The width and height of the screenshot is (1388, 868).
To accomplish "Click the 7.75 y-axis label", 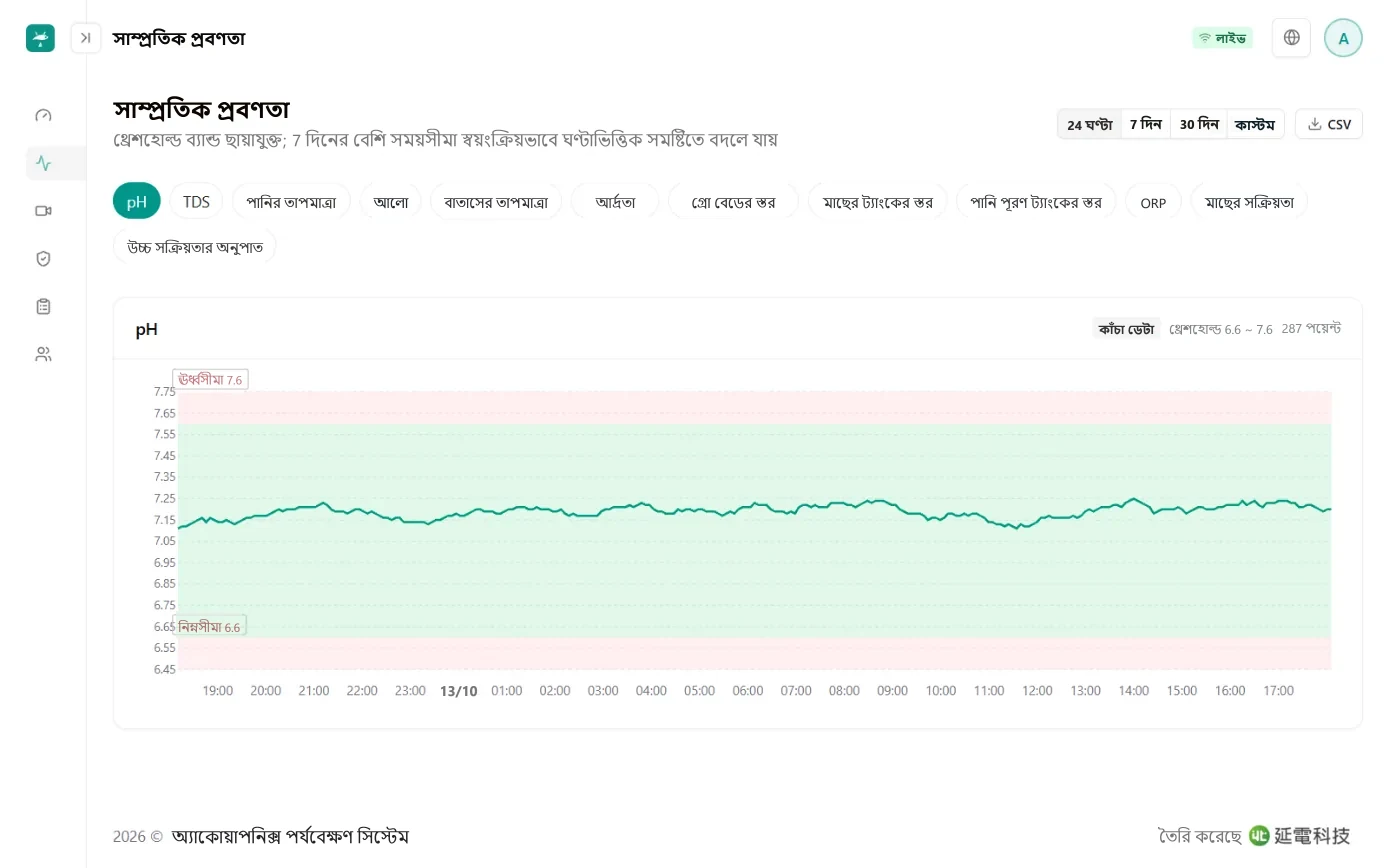I will coord(164,392).
